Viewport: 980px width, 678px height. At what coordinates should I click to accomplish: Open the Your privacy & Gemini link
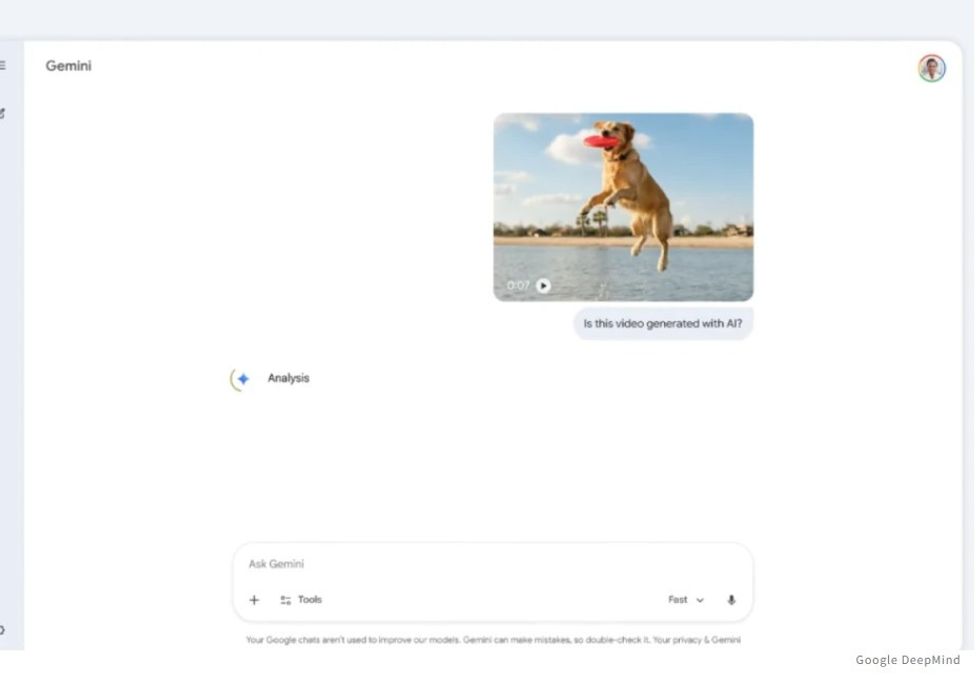(x=696, y=640)
